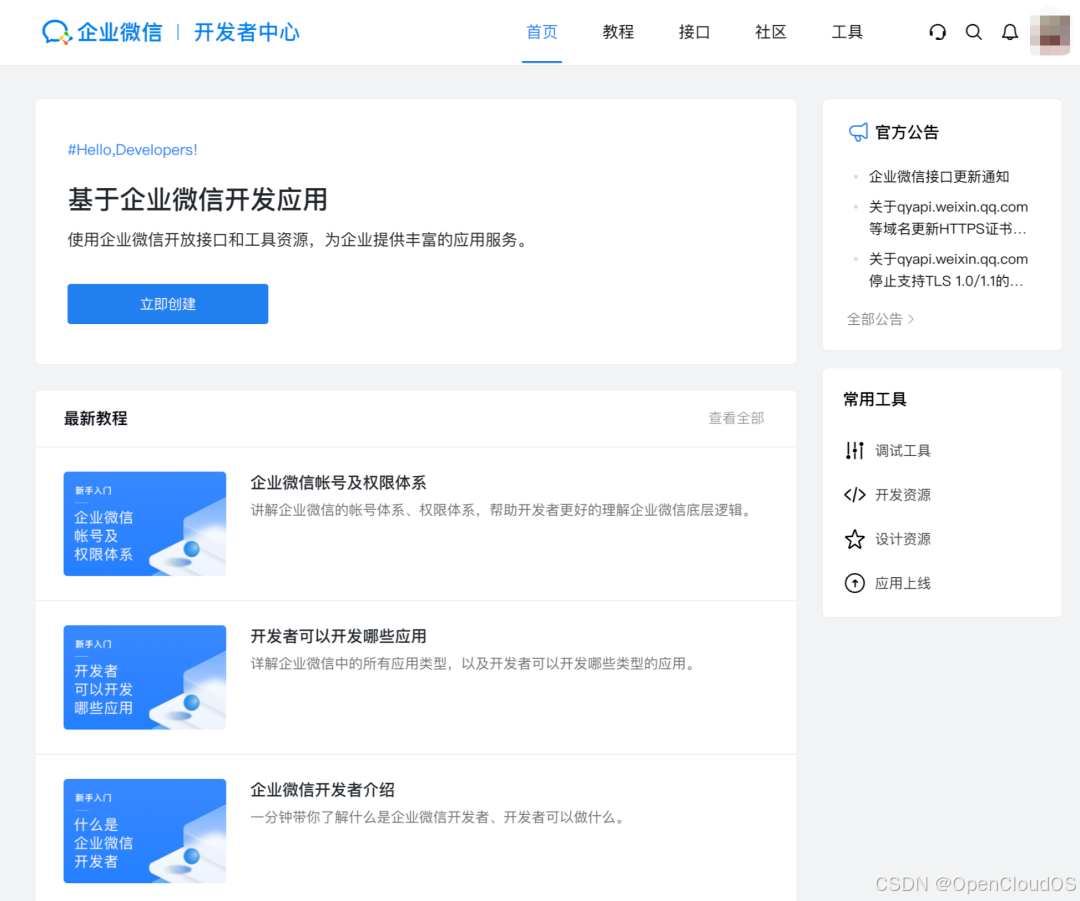This screenshot has height=901, width=1080.
Task: Switch to the 教程 tab
Action: pos(617,32)
